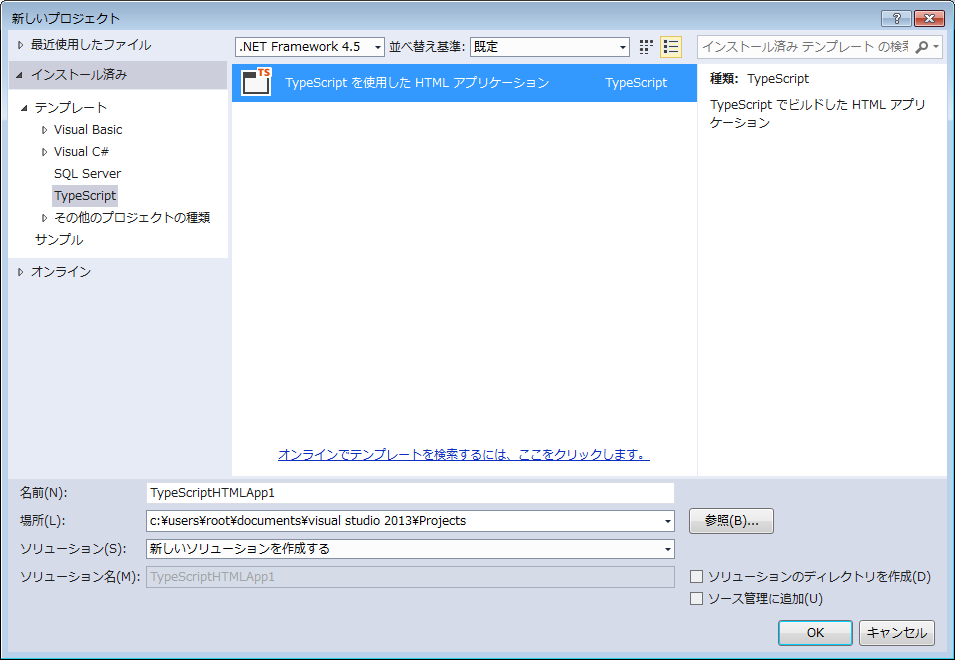Screen dimensions: 955x660
Task: Open search options dropdown arrow
Action: click(x=936, y=47)
